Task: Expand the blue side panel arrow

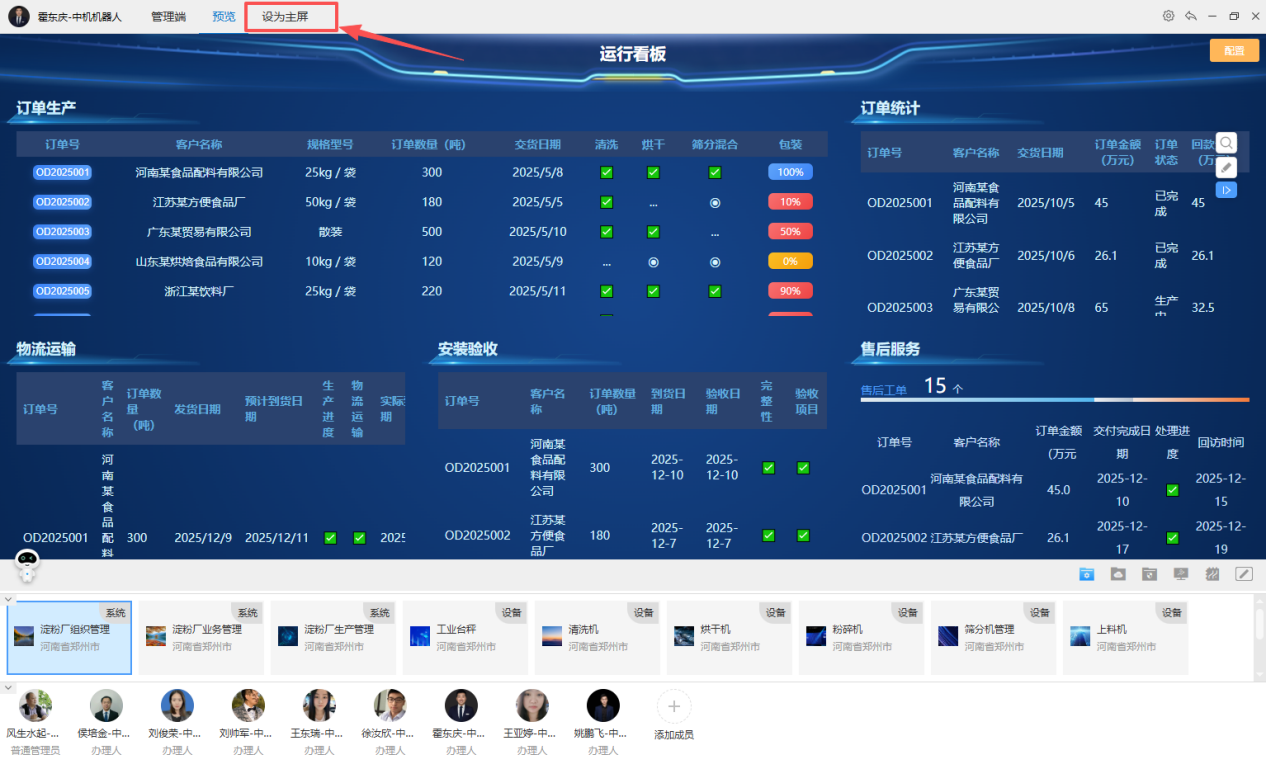Action: point(1226,190)
